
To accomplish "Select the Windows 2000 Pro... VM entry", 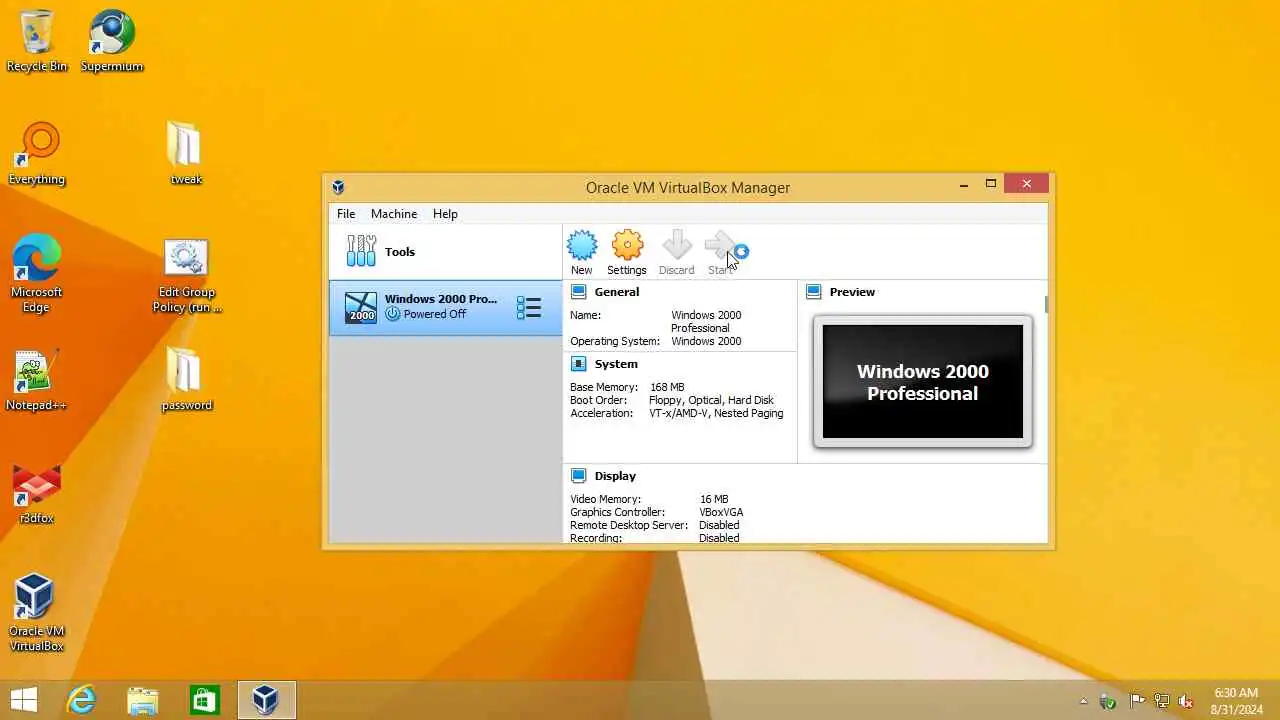I will pyautogui.click(x=446, y=308).
